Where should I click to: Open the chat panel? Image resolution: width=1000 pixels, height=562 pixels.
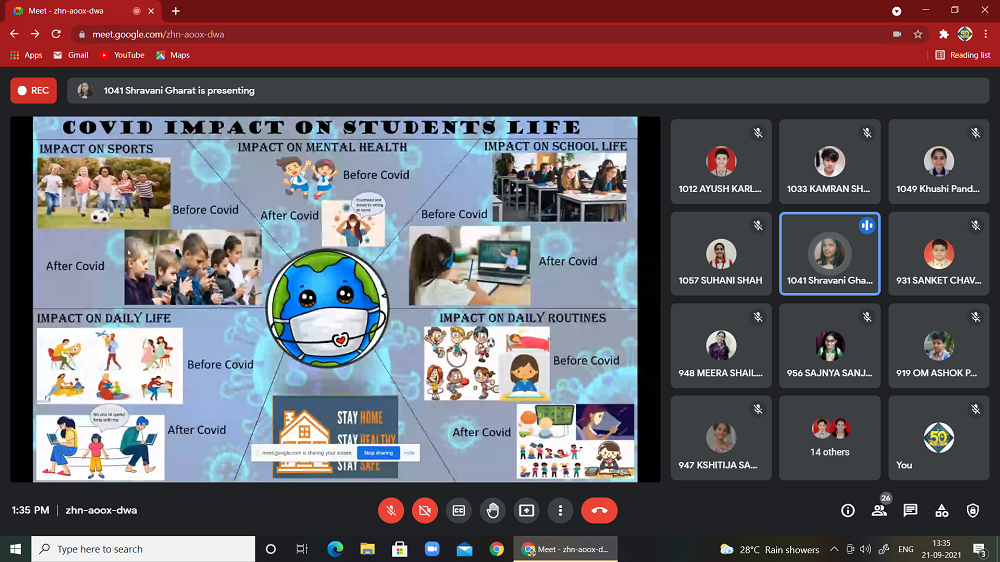click(910, 510)
